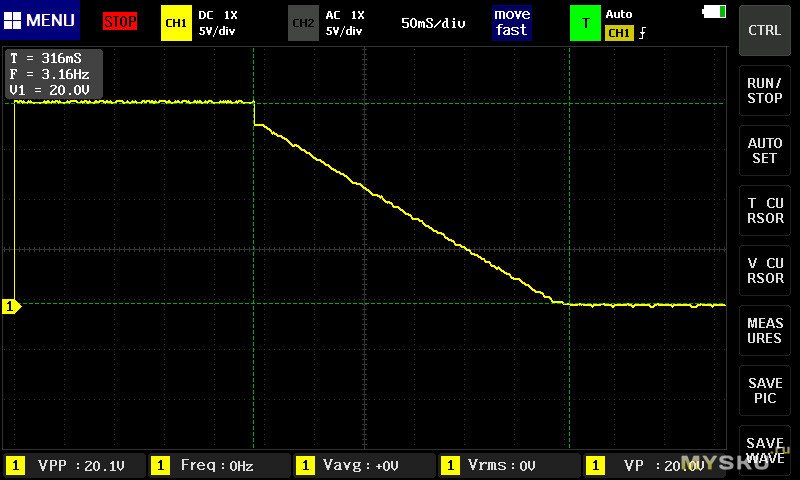Tap the channel 1 badge beside VP
The height and width of the screenshot is (480, 800).
pos(595,465)
